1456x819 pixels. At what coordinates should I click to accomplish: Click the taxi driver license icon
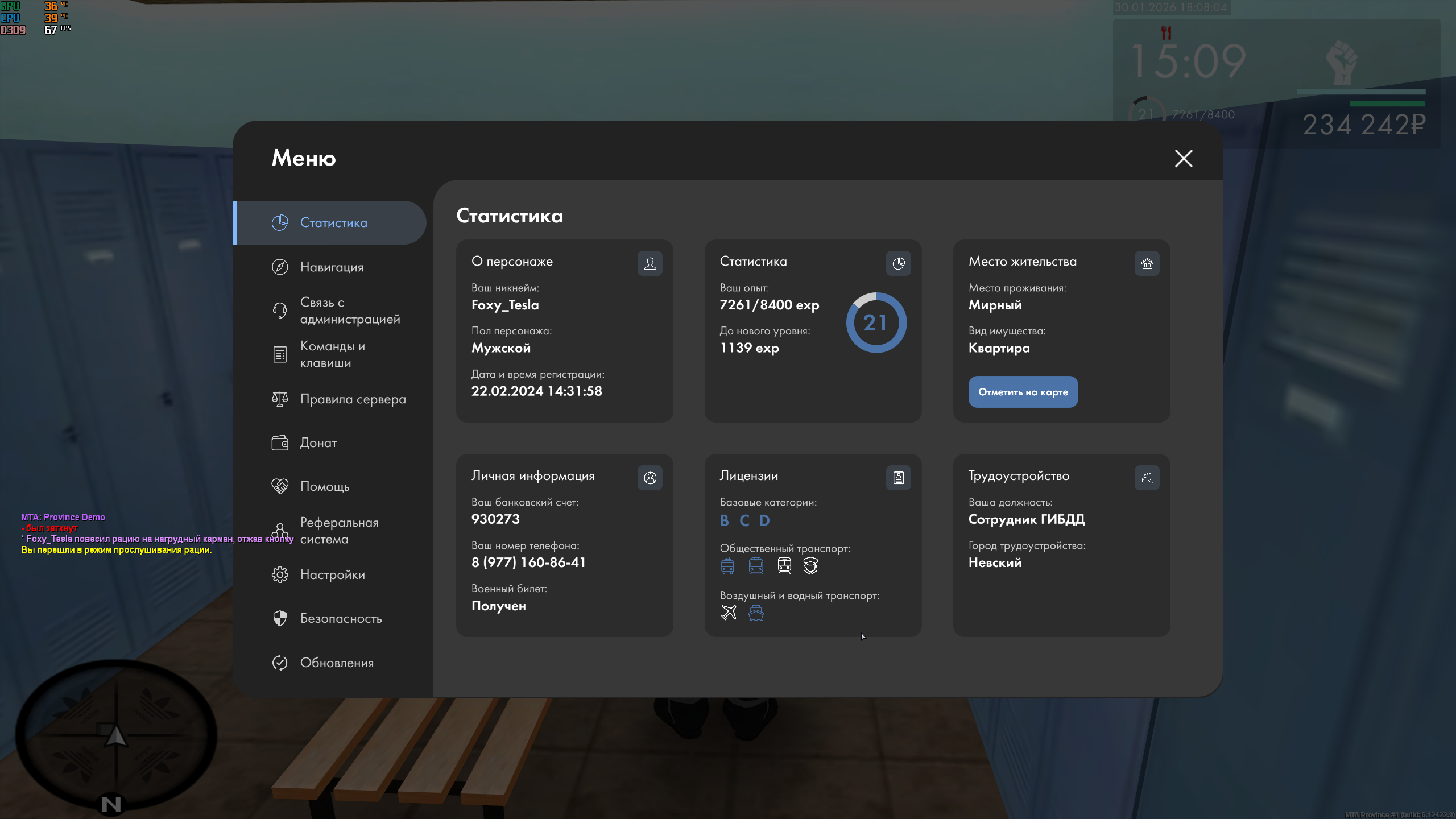pyautogui.click(x=810, y=565)
